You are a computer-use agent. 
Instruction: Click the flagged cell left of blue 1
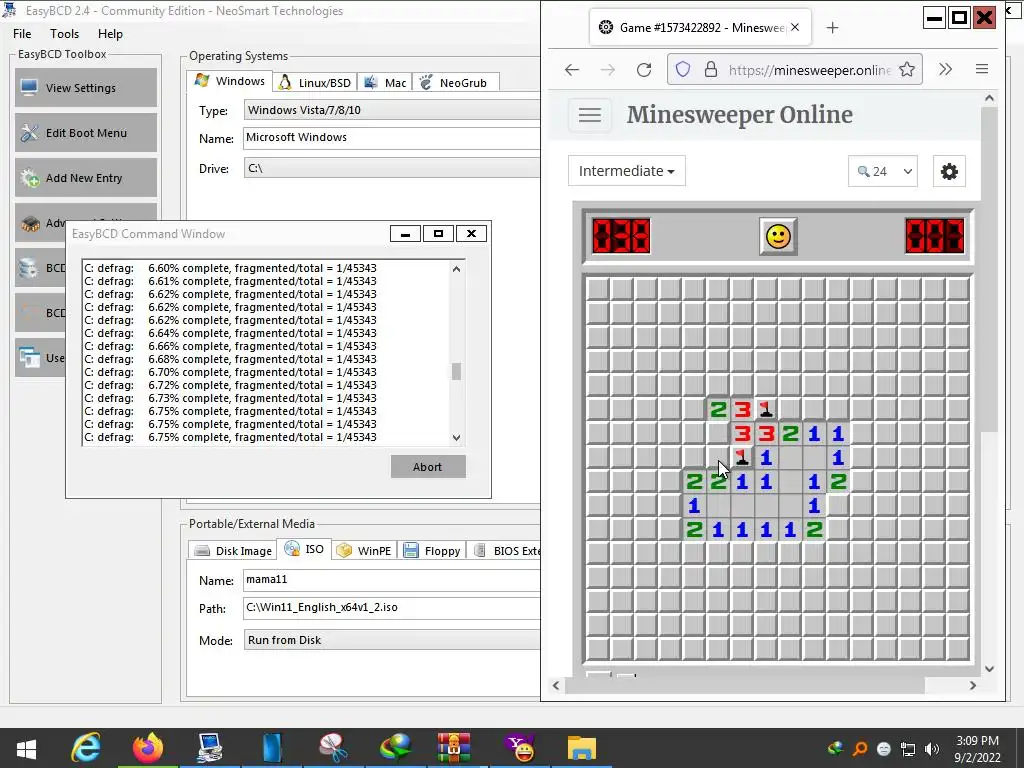point(742,457)
